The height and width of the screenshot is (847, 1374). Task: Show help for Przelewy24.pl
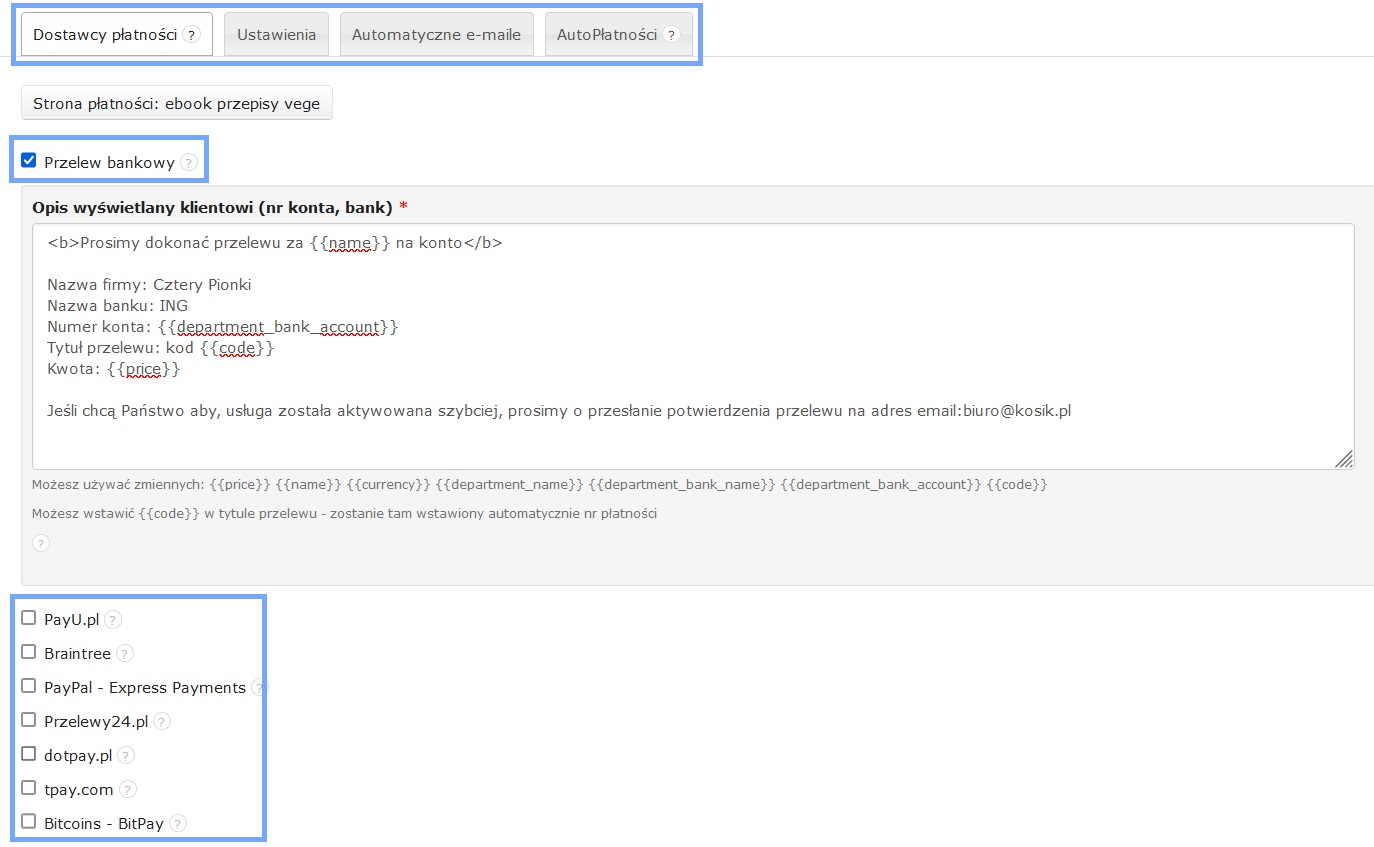click(x=162, y=722)
